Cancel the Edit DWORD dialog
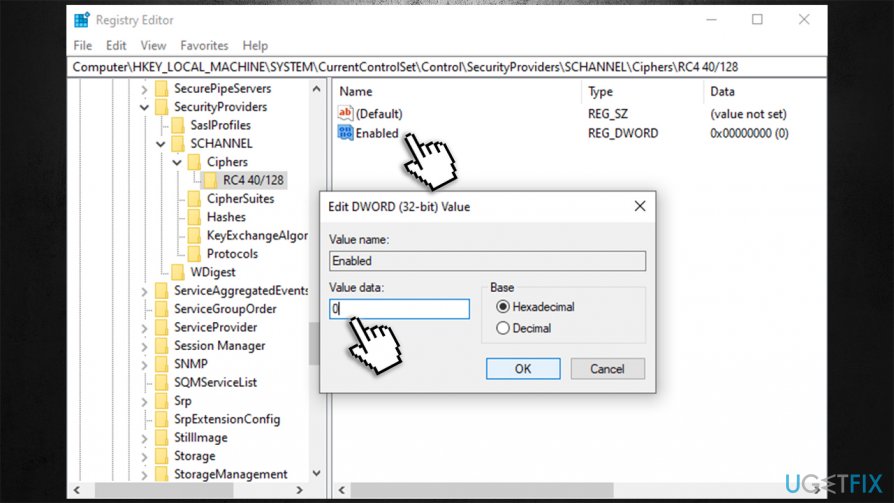Viewport: 894px width, 504px height. tap(607, 369)
